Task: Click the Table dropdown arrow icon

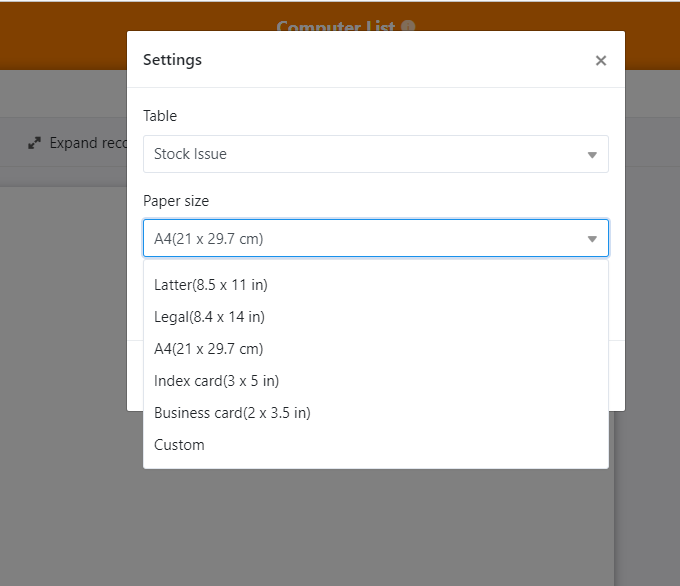Action: coord(592,155)
